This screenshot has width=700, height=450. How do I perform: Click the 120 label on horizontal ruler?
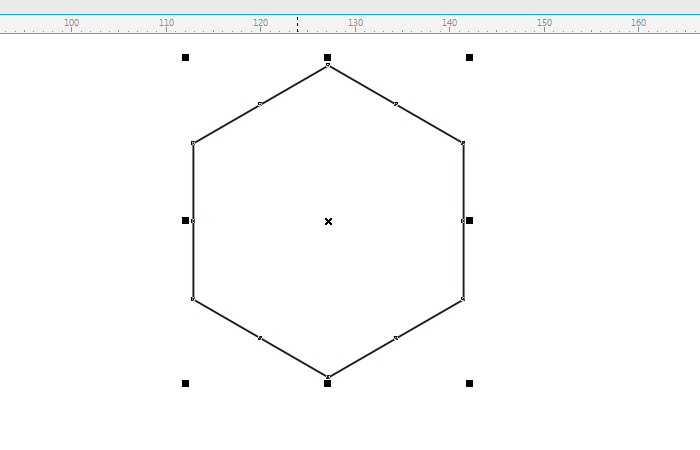point(261,22)
